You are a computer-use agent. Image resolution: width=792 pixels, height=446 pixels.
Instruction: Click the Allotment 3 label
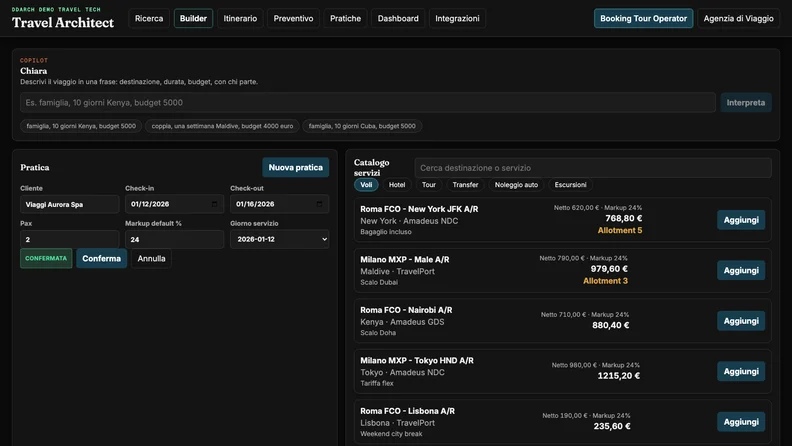(605, 281)
